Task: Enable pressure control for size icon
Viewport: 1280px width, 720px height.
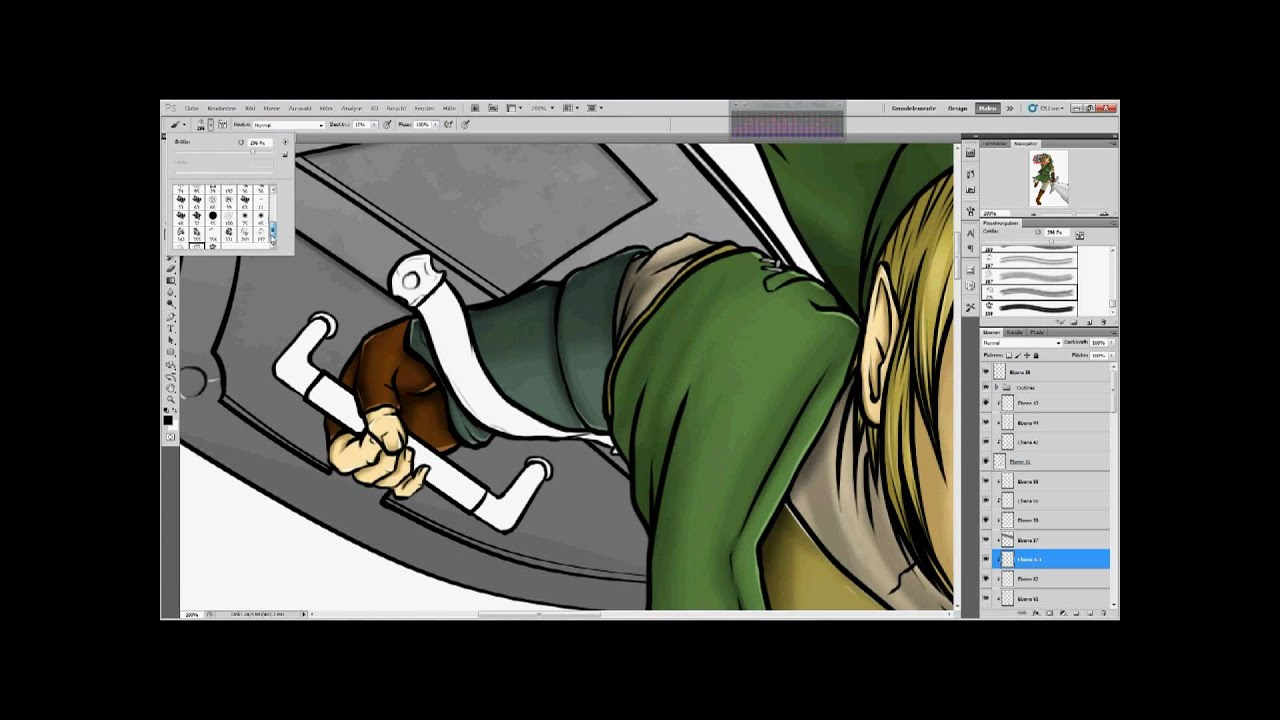Action: tap(466, 125)
